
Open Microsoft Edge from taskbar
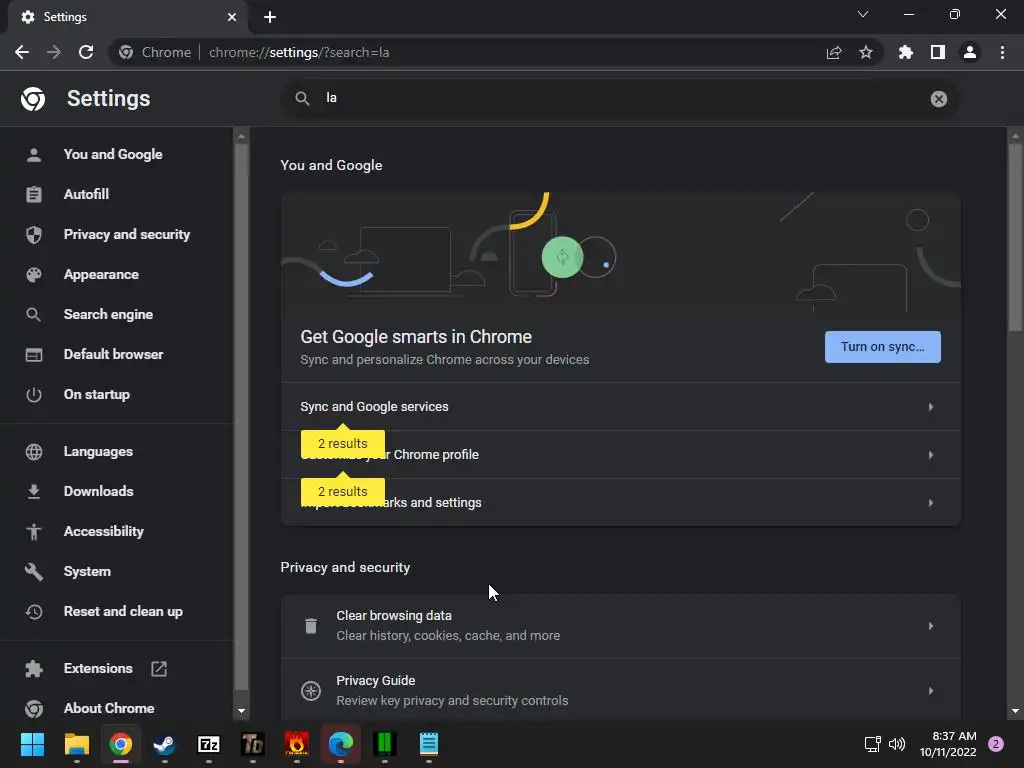pyautogui.click(x=340, y=744)
